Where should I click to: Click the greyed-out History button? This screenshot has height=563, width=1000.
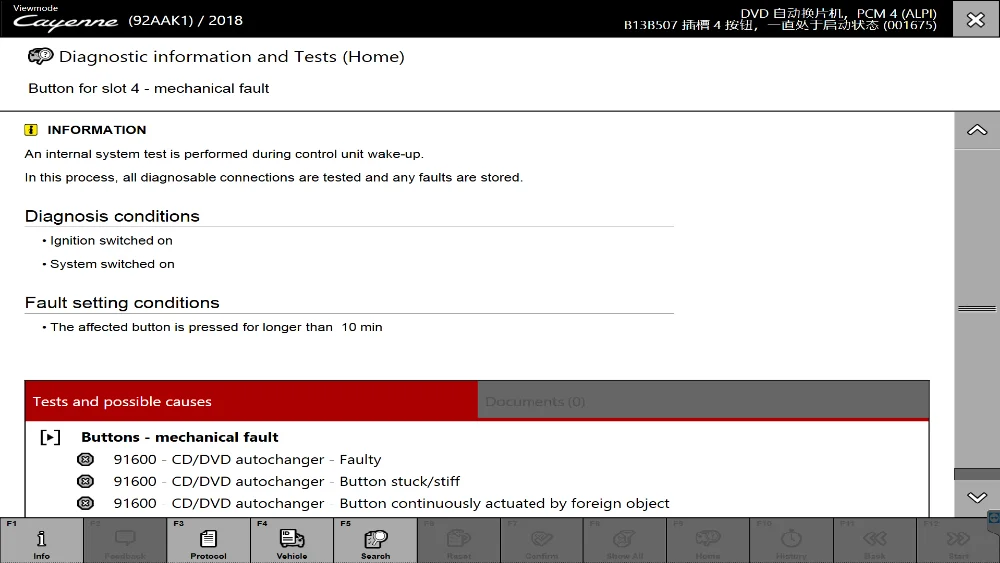click(791, 540)
